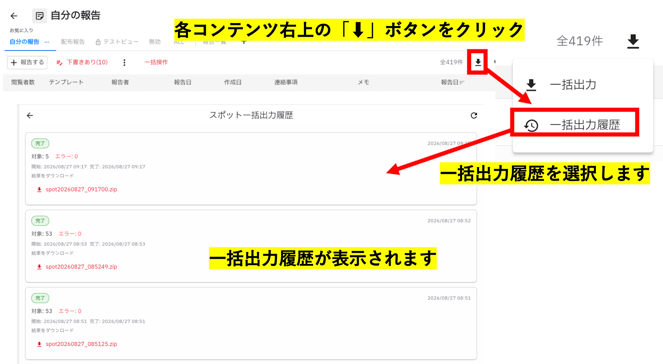Screen dimensions: 663x364
Task: Click the 報告者 column header
Action: pyautogui.click(x=120, y=82)
